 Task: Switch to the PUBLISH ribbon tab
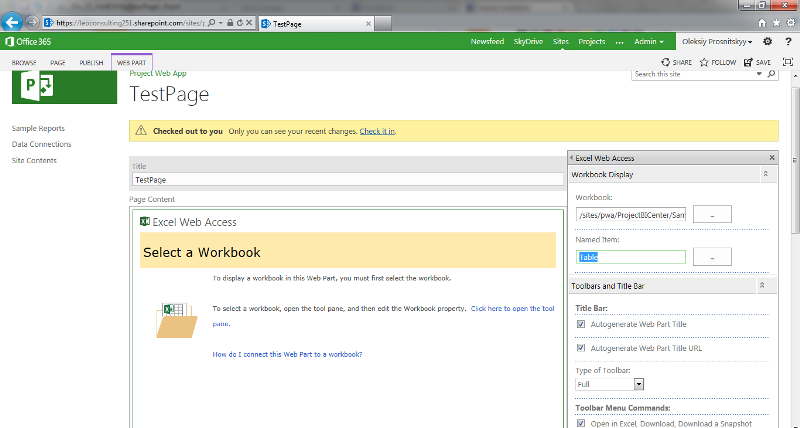coord(91,62)
